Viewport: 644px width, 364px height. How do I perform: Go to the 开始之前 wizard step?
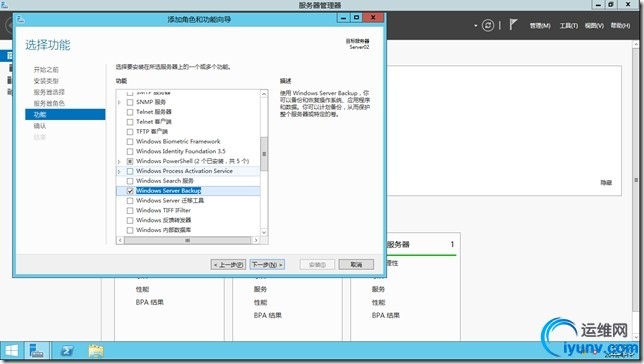click(x=46, y=70)
